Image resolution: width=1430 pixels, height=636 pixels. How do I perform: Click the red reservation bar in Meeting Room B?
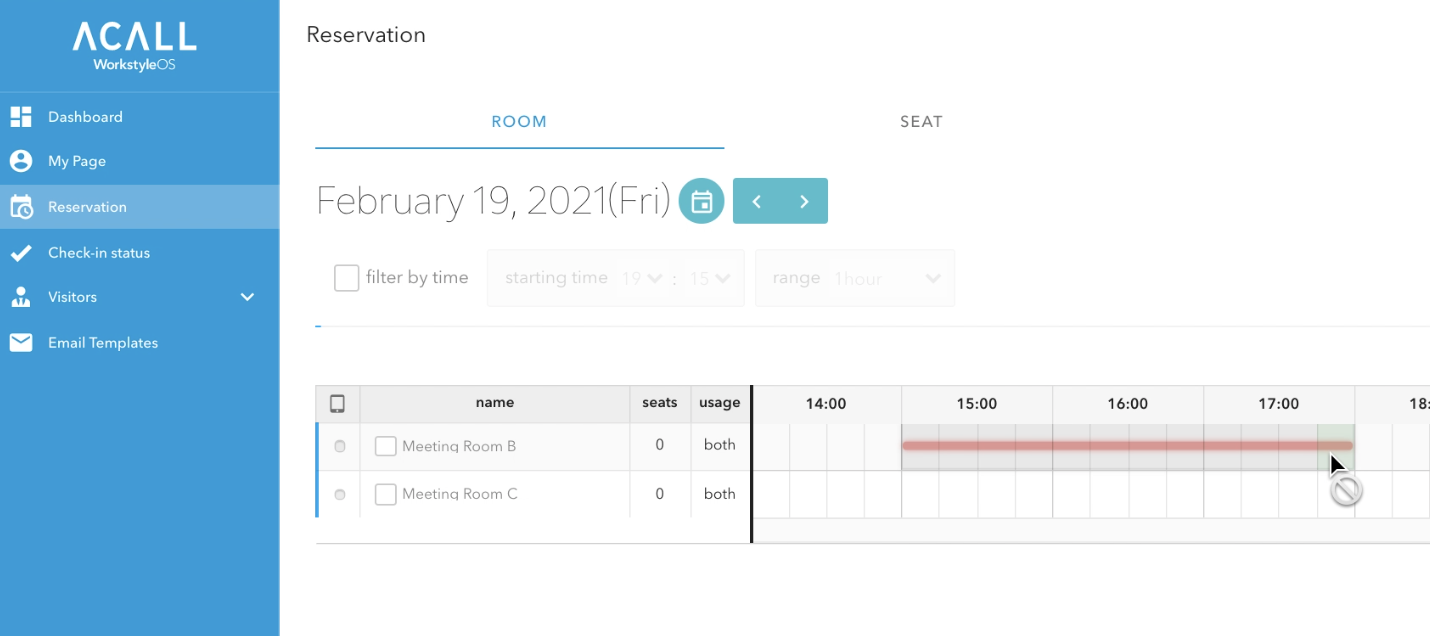point(1127,446)
